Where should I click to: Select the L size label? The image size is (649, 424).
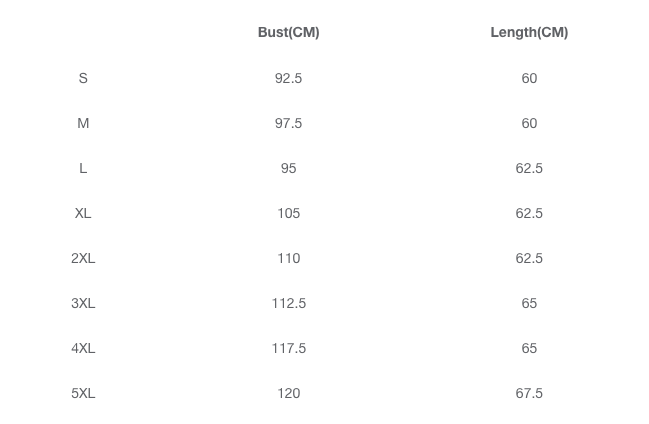[83, 169]
